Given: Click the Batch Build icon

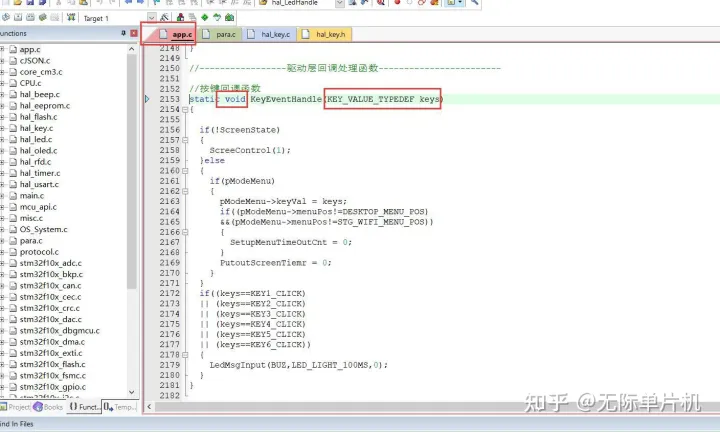Looking at the screenshot, I should click(x=43, y=17).
